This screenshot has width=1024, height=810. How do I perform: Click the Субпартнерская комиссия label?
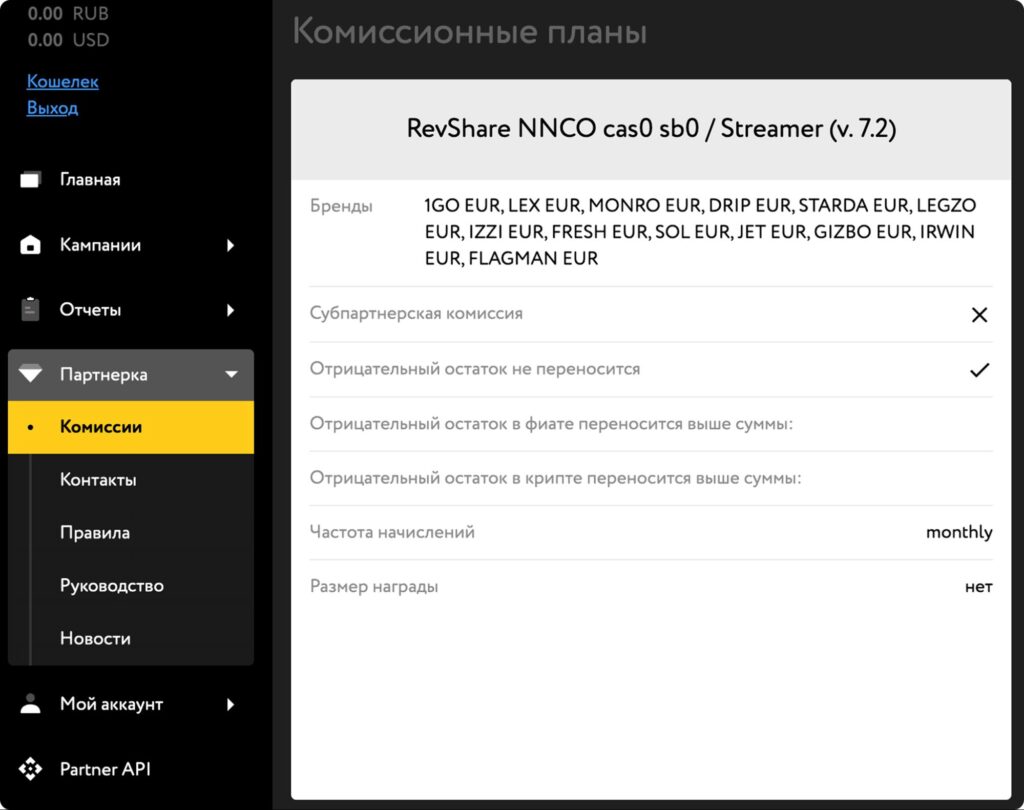[x=416, y=314]
